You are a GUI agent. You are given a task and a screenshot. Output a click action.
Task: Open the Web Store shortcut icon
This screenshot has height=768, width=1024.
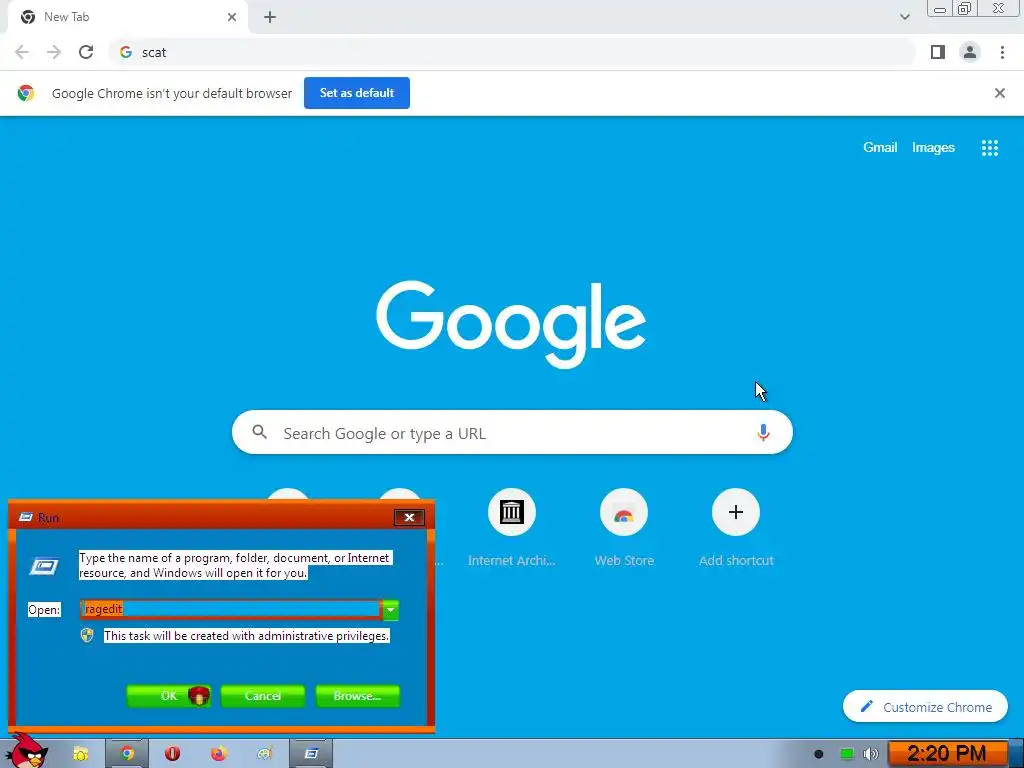[624, 512]
